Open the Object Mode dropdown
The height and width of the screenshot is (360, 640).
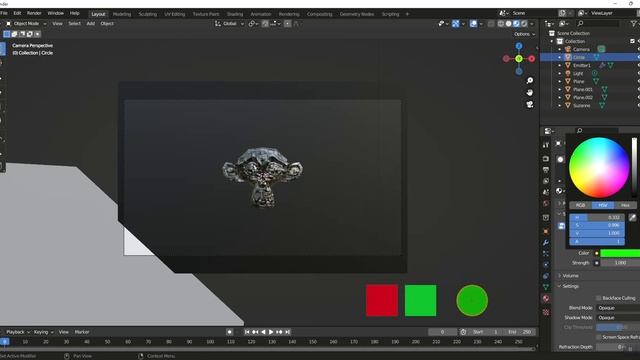click(x=26, y=24)
